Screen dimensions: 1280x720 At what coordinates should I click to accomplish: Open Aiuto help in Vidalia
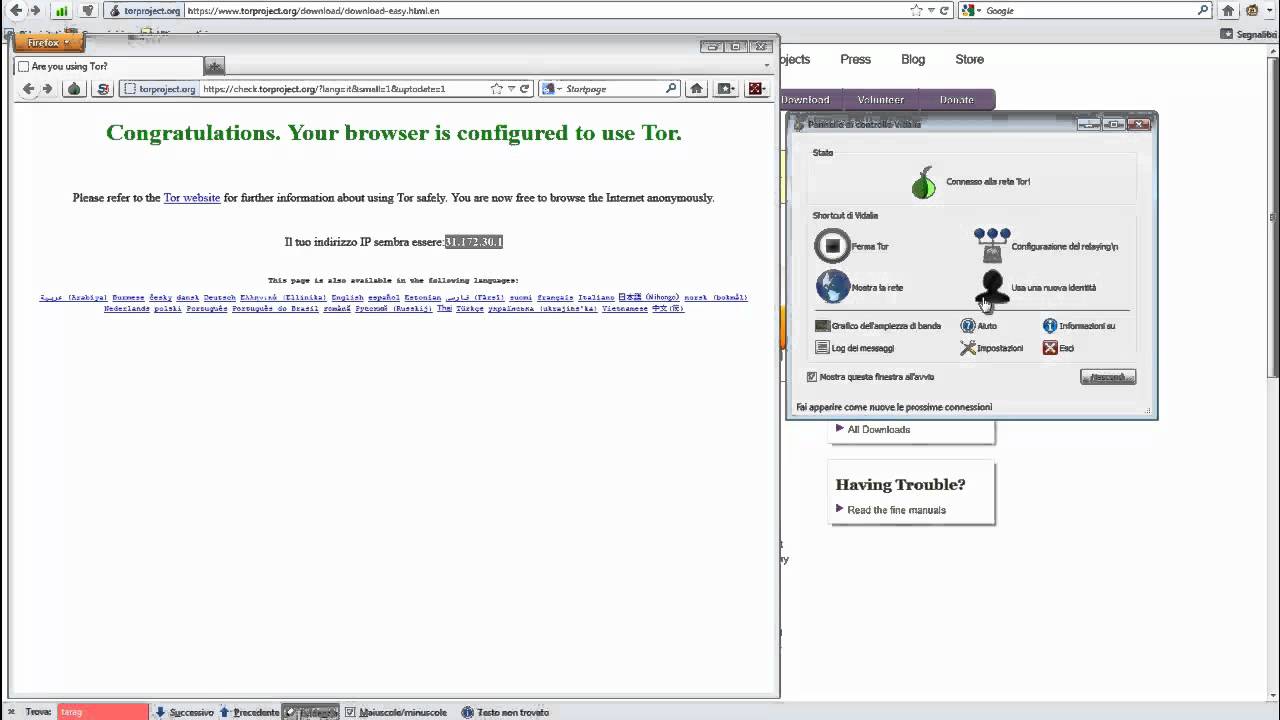tap(979, 326)
